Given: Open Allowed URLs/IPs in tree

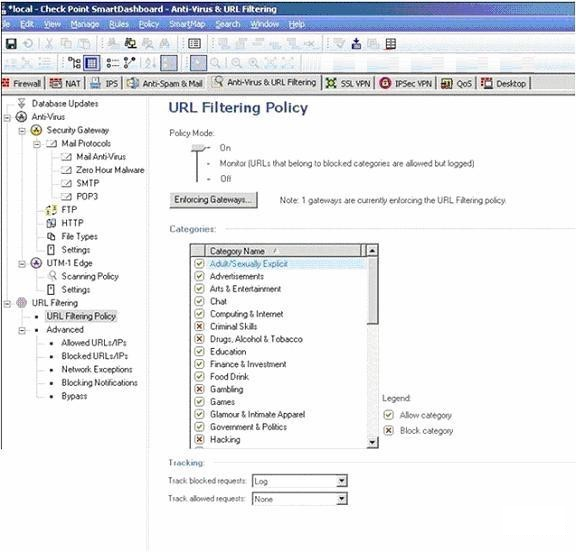Looking at the screenshot, I should point(94,343).
